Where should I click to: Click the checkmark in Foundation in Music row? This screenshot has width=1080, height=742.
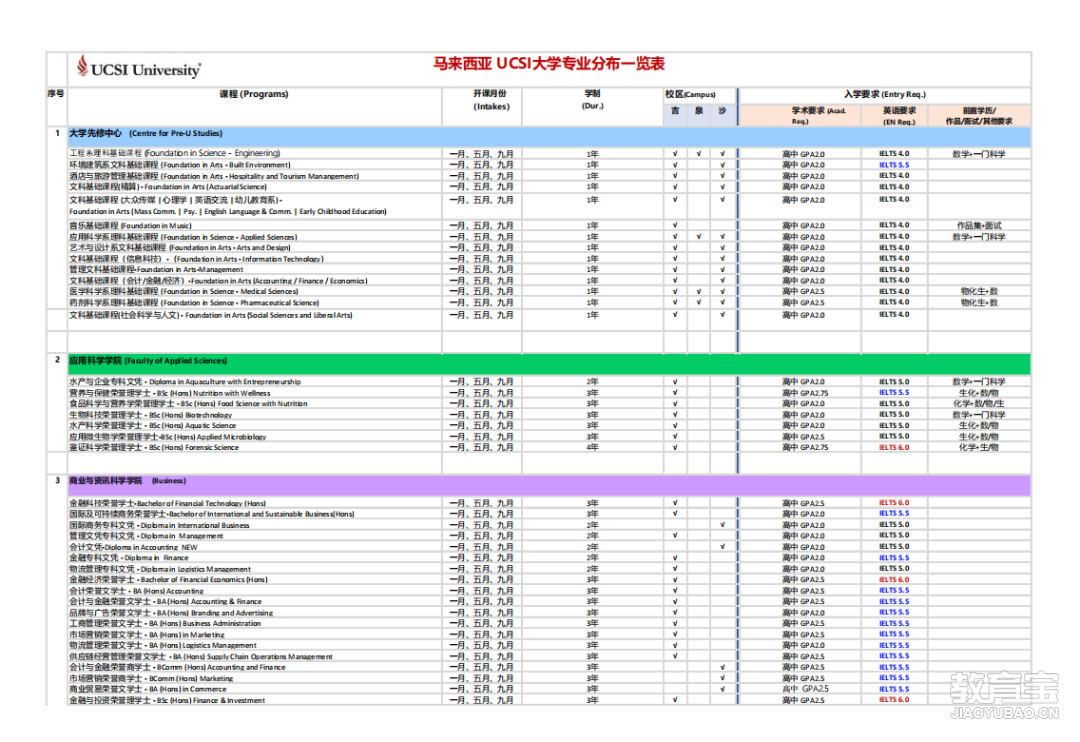675,226
